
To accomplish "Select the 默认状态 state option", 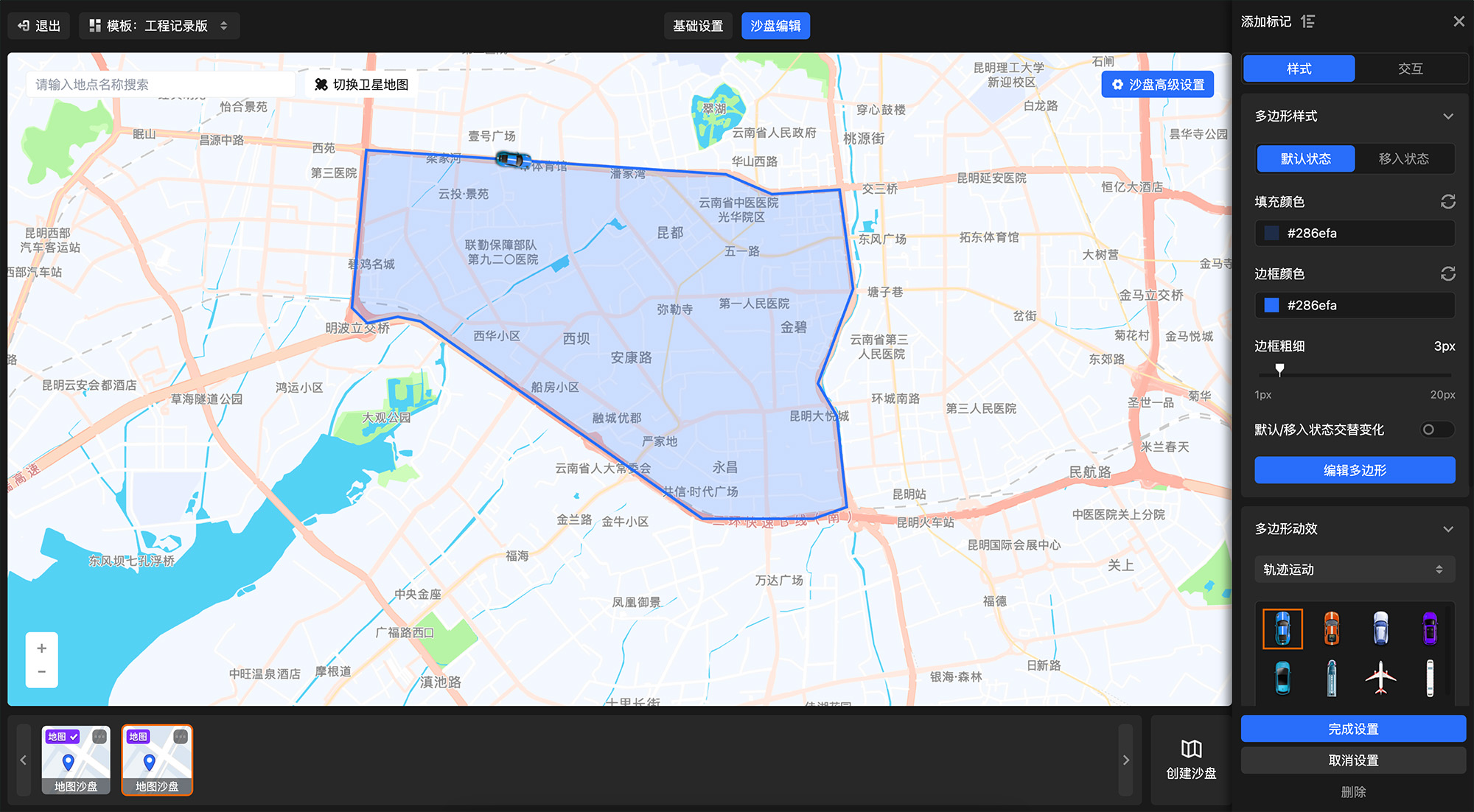I will (1305, 159).
